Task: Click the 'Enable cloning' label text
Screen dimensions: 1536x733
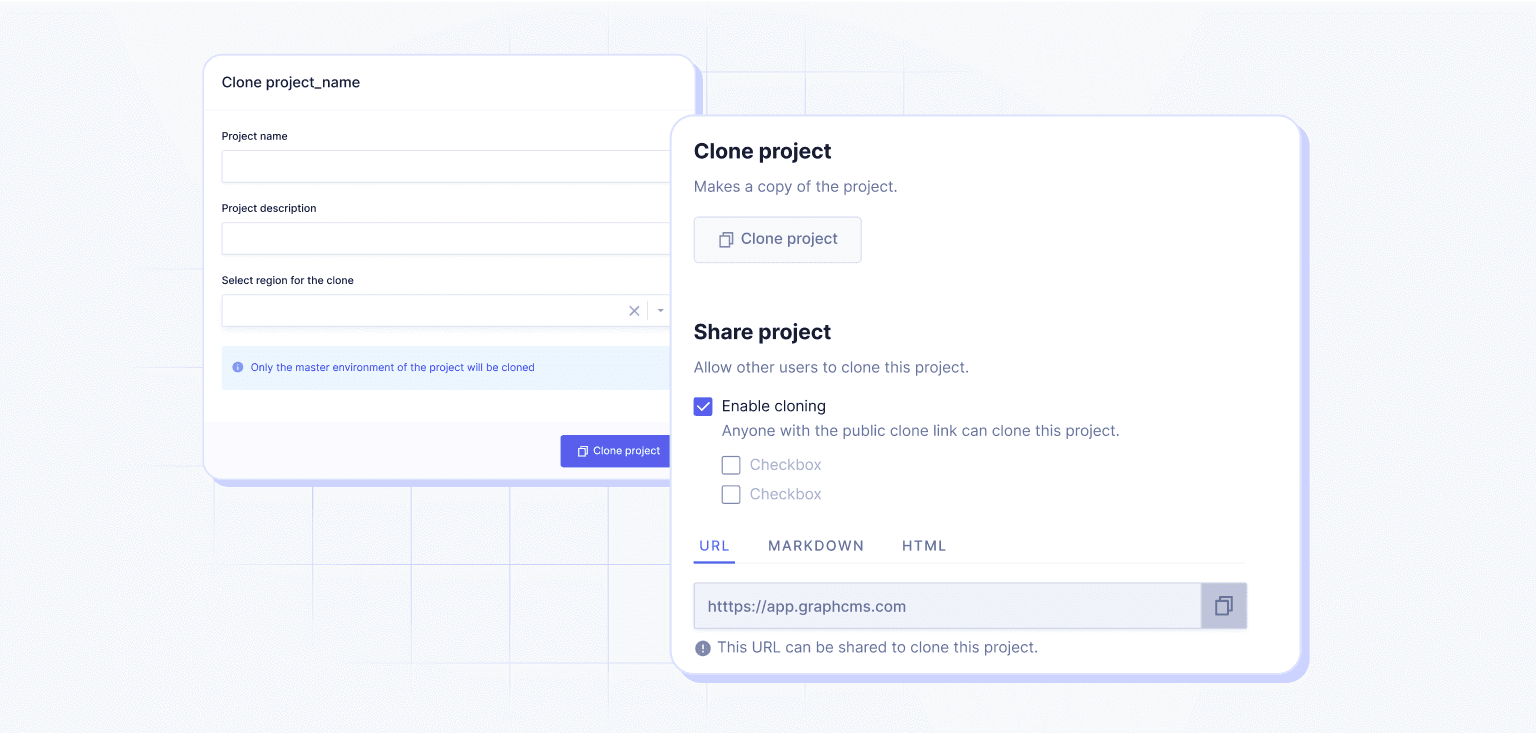Action: coord(774,406)
